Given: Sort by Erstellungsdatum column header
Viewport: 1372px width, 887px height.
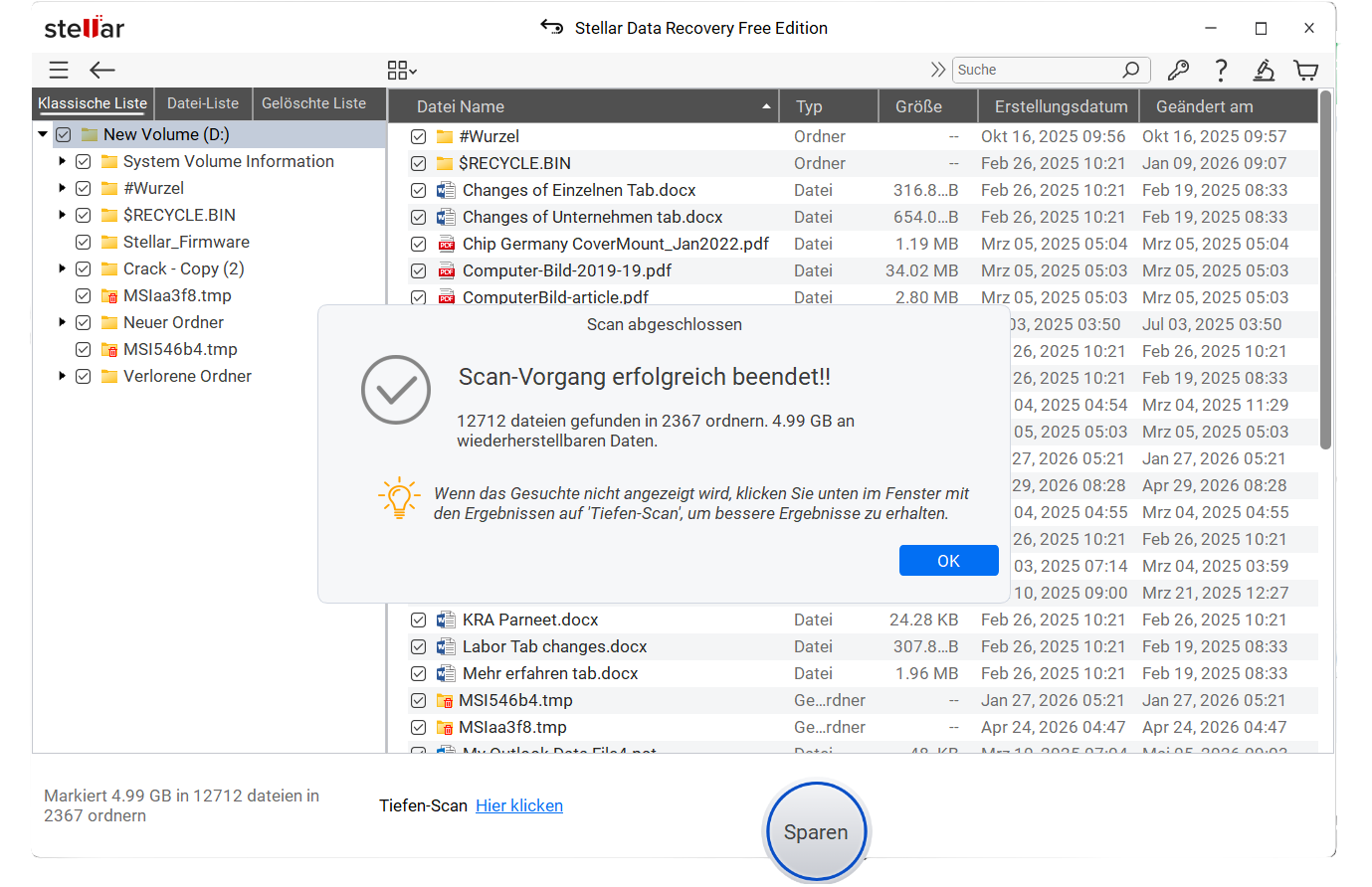Looking at the screenshot, I should pyautogui.click(x=1060, y=106).
